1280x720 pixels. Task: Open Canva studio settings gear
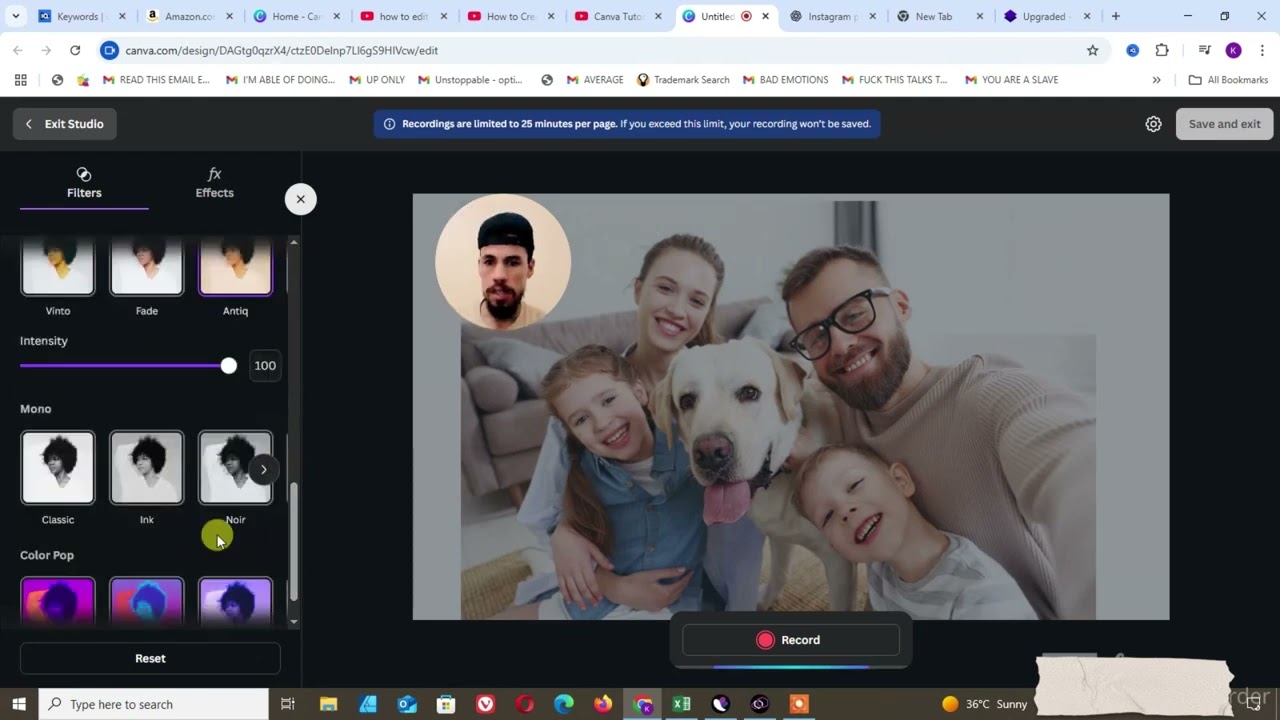(1153, 124)
